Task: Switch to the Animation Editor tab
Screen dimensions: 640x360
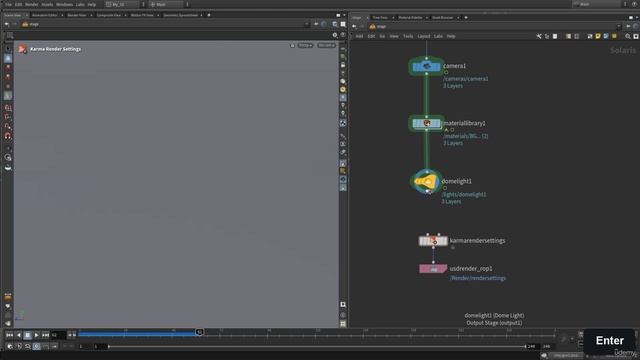Action: 45,15
